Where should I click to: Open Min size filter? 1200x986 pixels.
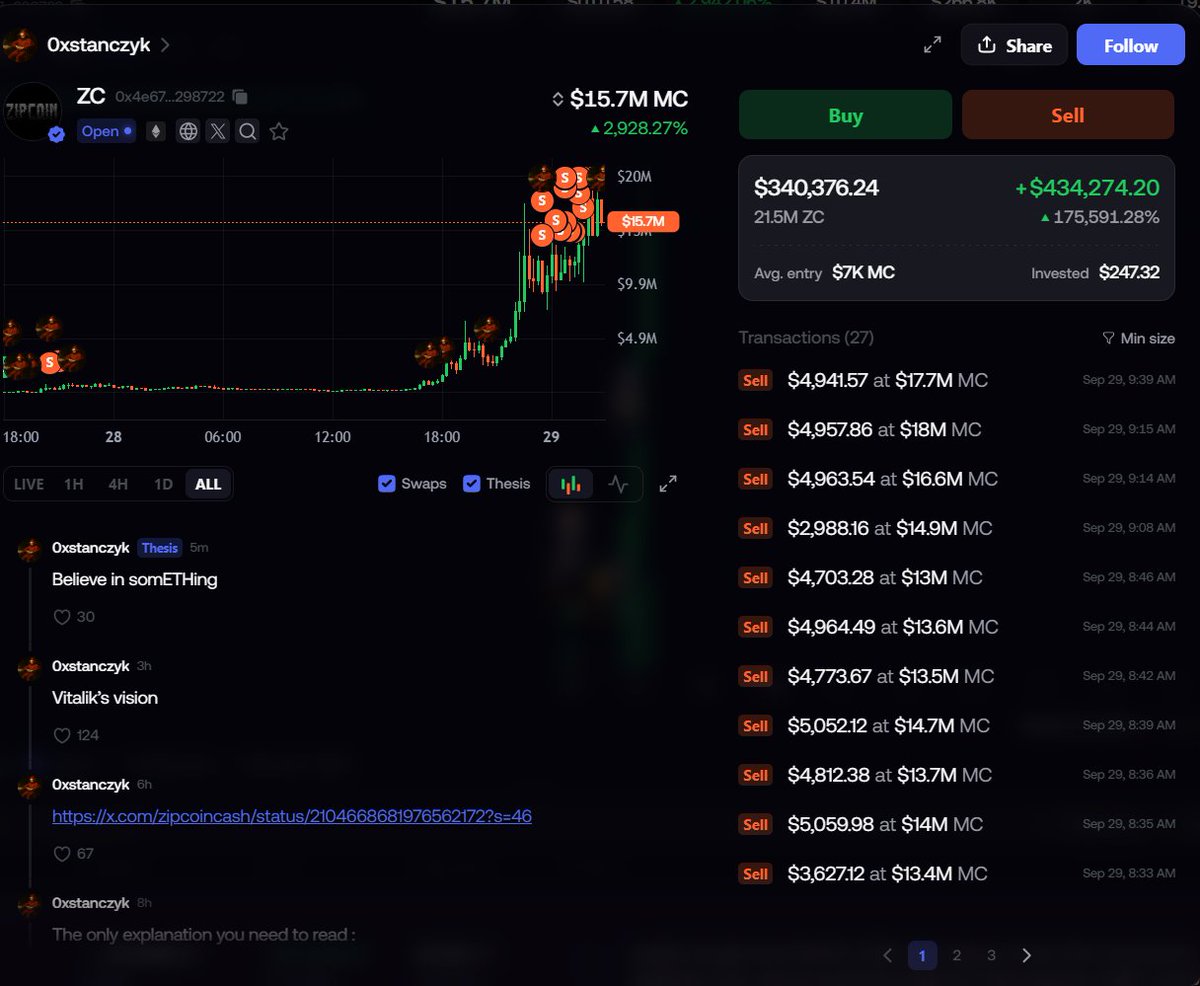click(x=1138, y=338)
